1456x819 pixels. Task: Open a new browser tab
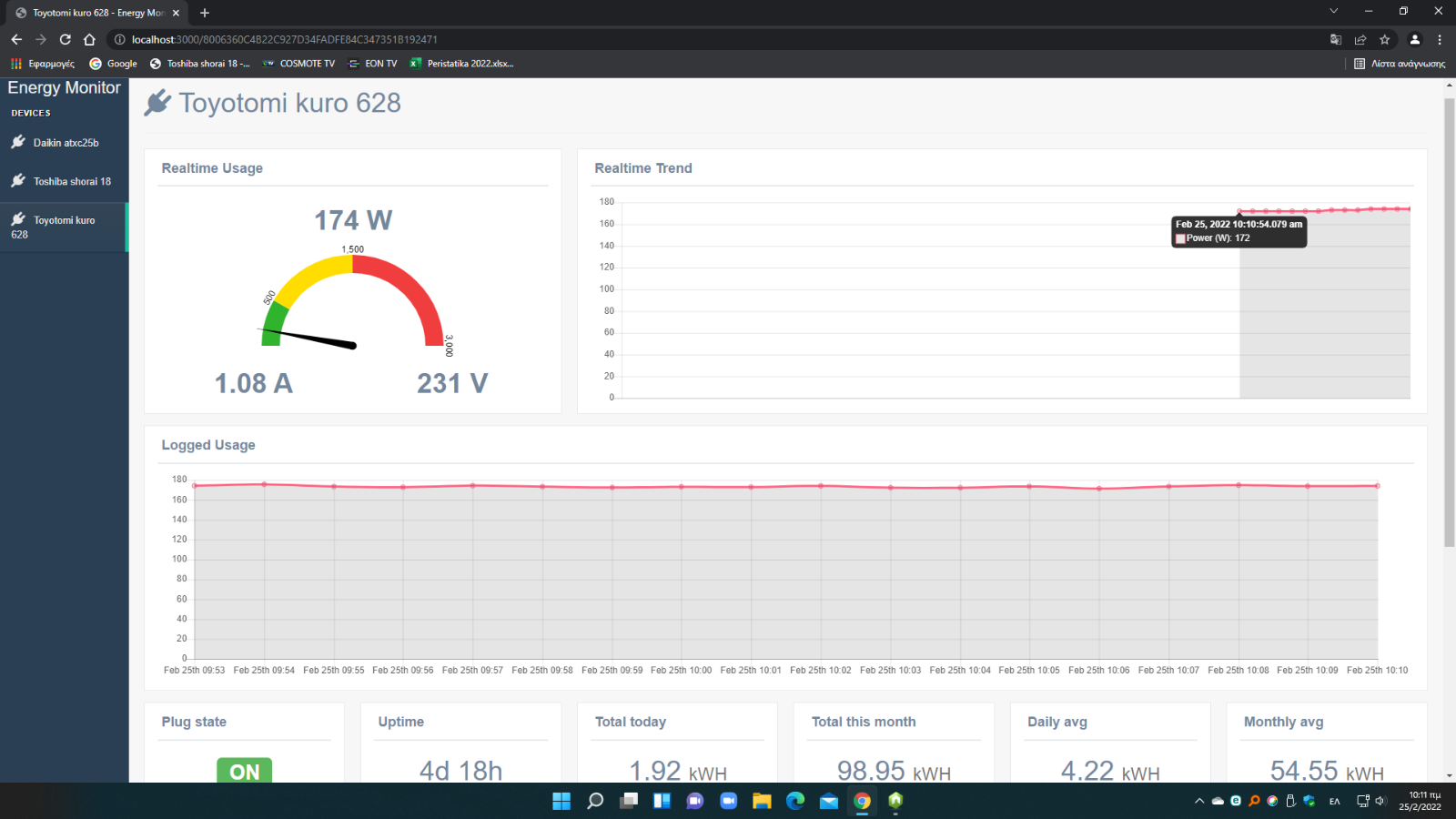coord(205,13)
